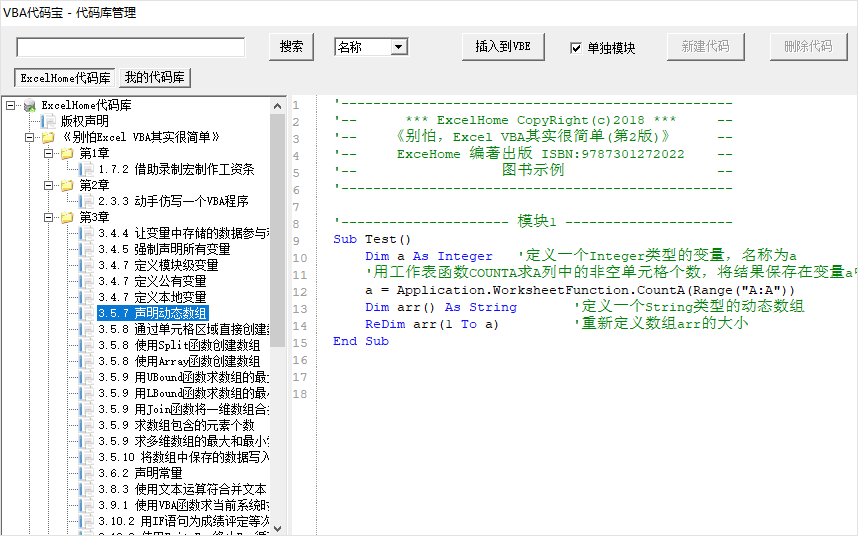Click the code icon for 3.5.8 通过单元格区域直接创建

click(x=86, y=329)
